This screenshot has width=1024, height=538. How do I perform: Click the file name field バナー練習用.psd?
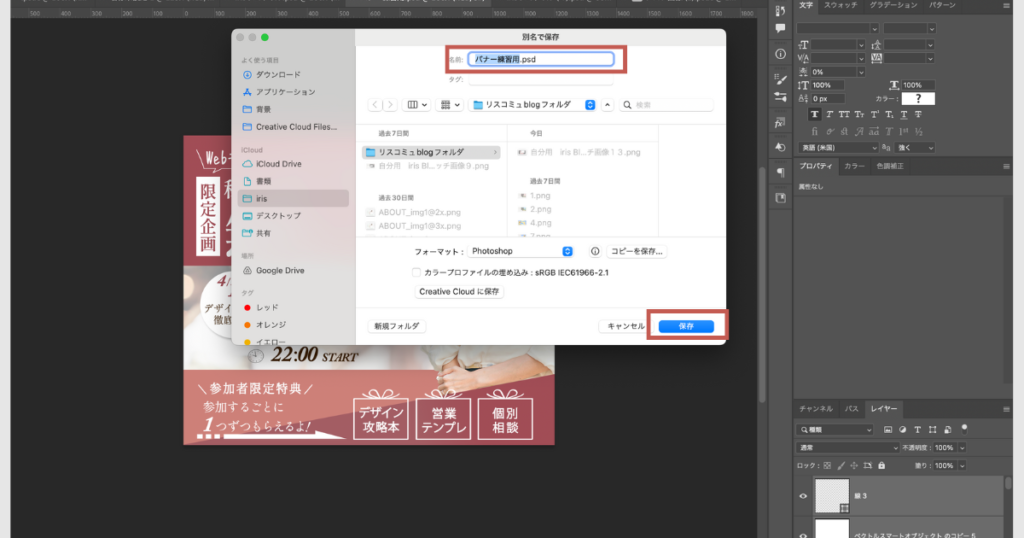(541, 59)
